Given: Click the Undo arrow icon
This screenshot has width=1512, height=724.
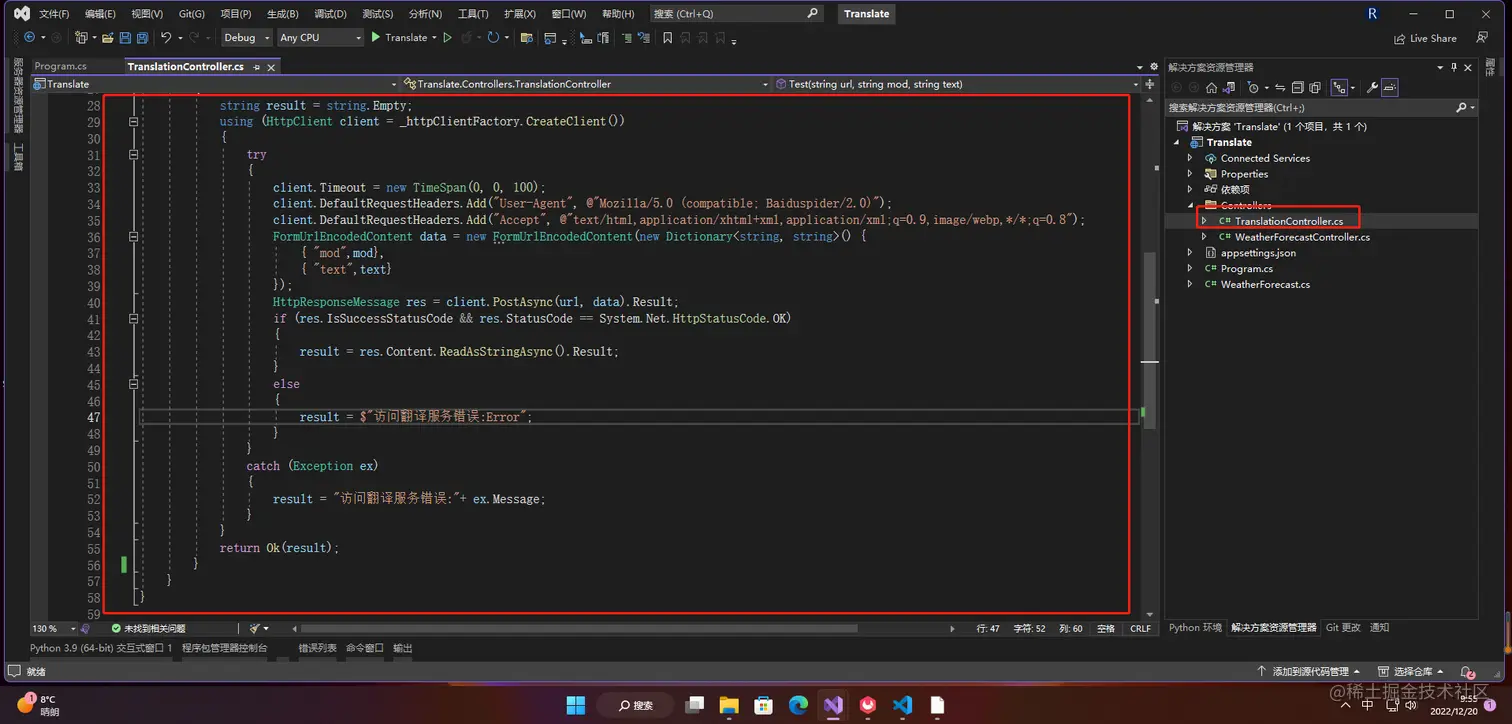Looking at the screenshot, I should click(x=166, y=37).
